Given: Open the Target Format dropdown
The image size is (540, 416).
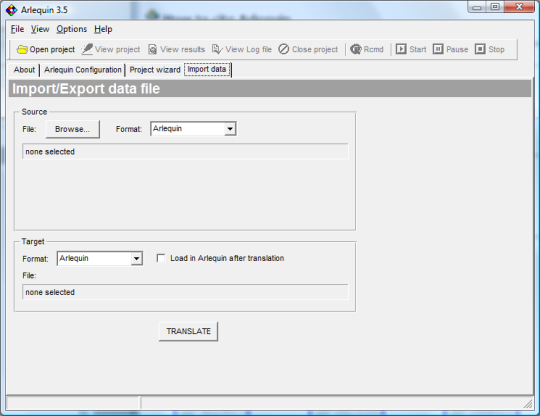Looking at the screenshot, I should 137,258.
